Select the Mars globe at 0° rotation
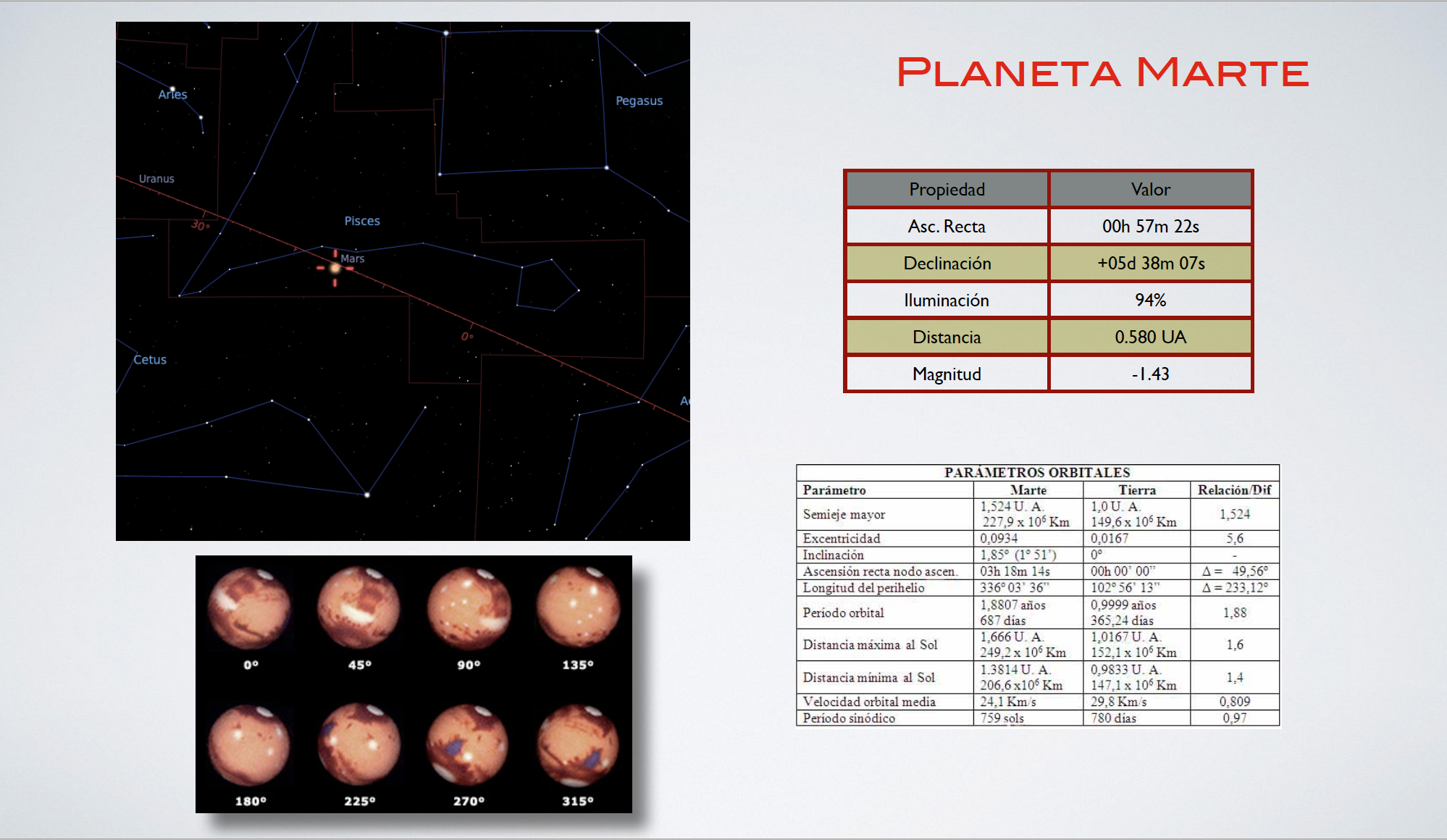 coord(249,608)
